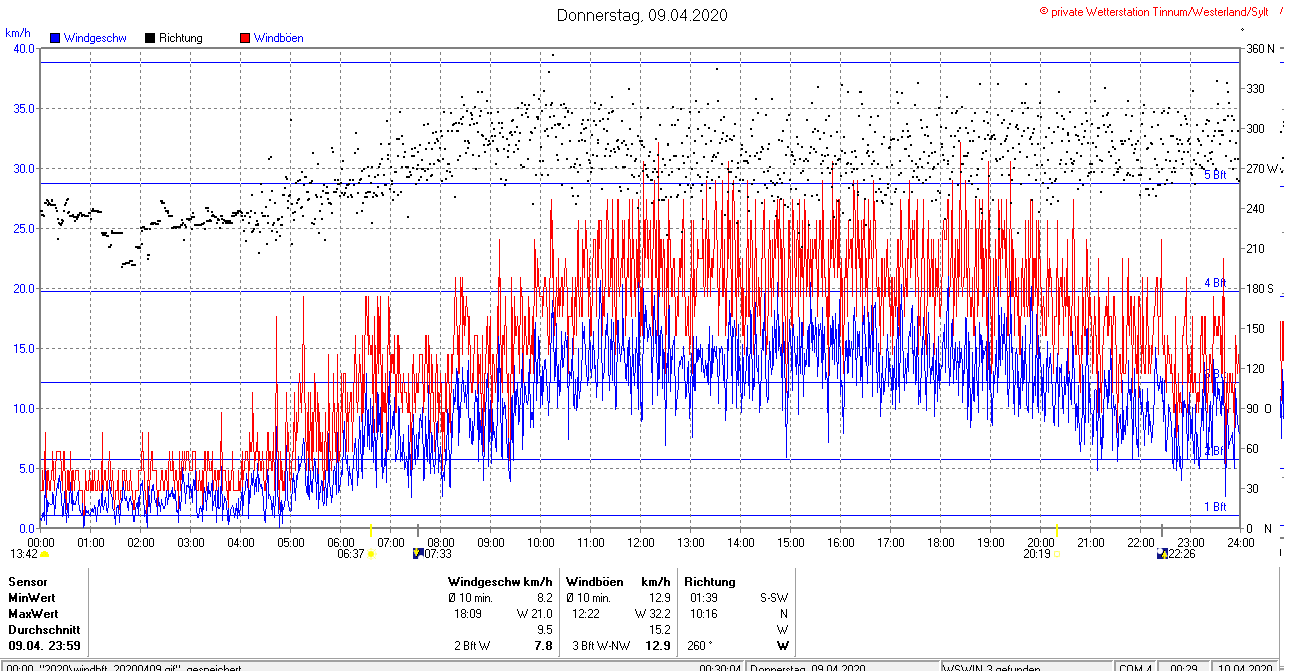Click the 18:09 max wind speed time
Image resolution: width=1310 pixels, height=671 pixels.
pos(467,613)
